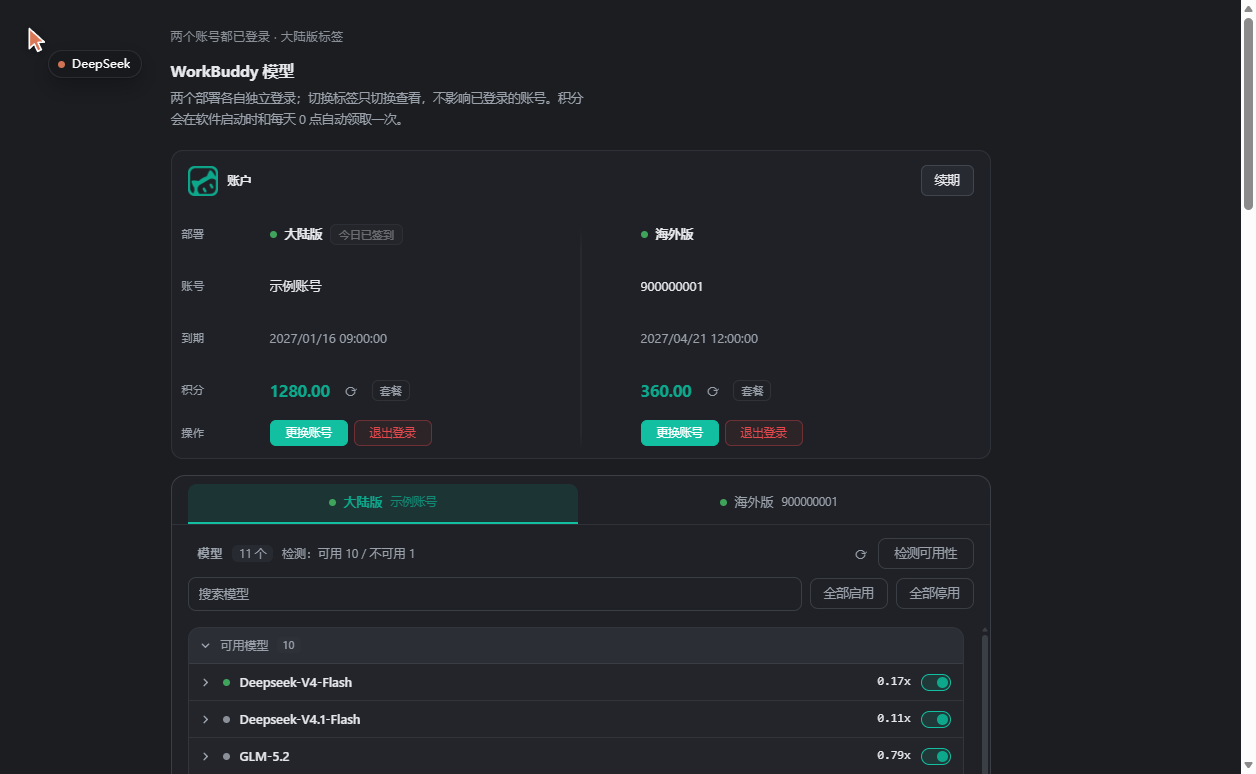This screenshot has width=1256, height=774.
Task: Click the 全部启用 button
Action: [849, 594]
